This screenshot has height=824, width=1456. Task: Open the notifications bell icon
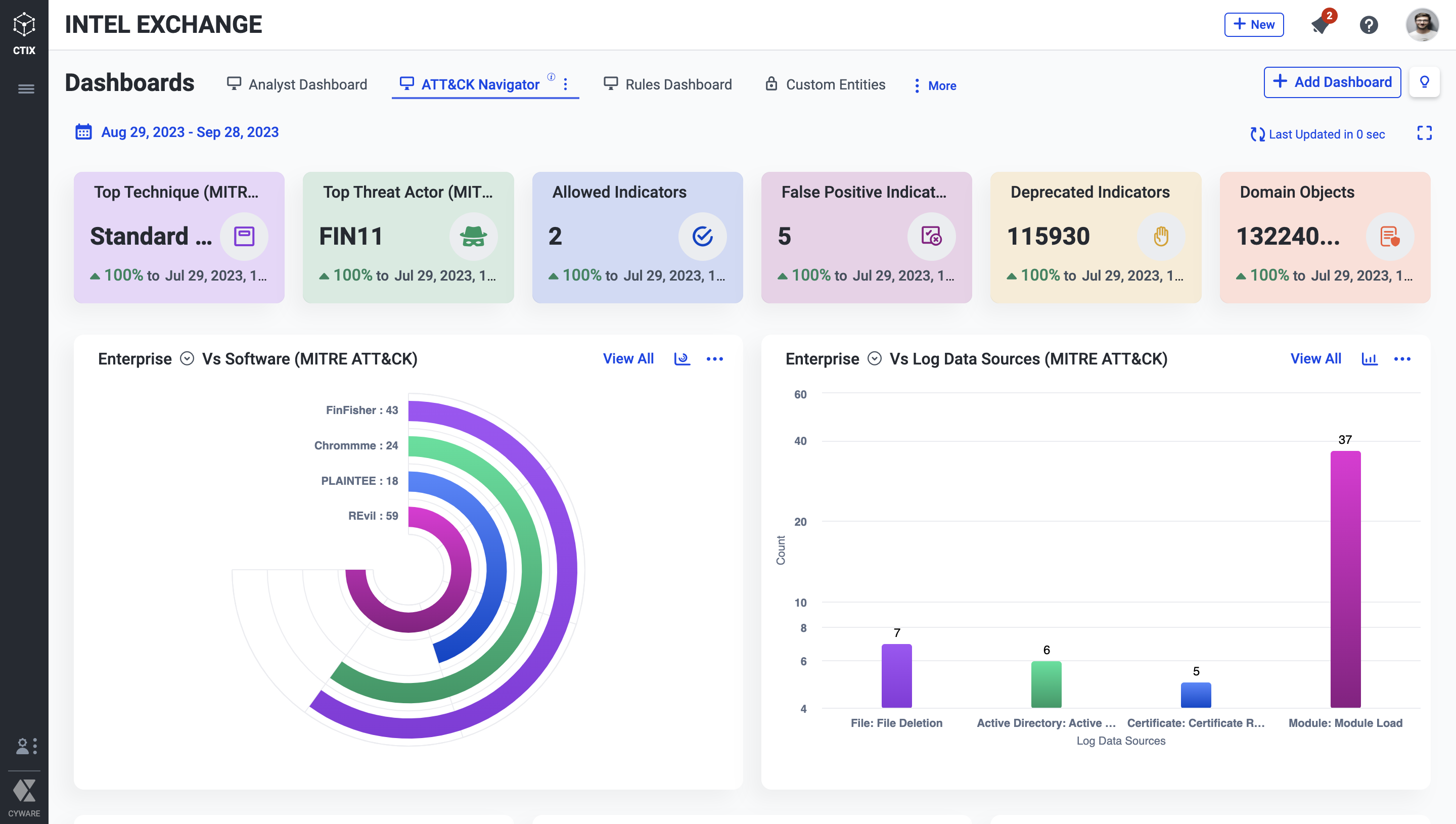coord(1320,25)
